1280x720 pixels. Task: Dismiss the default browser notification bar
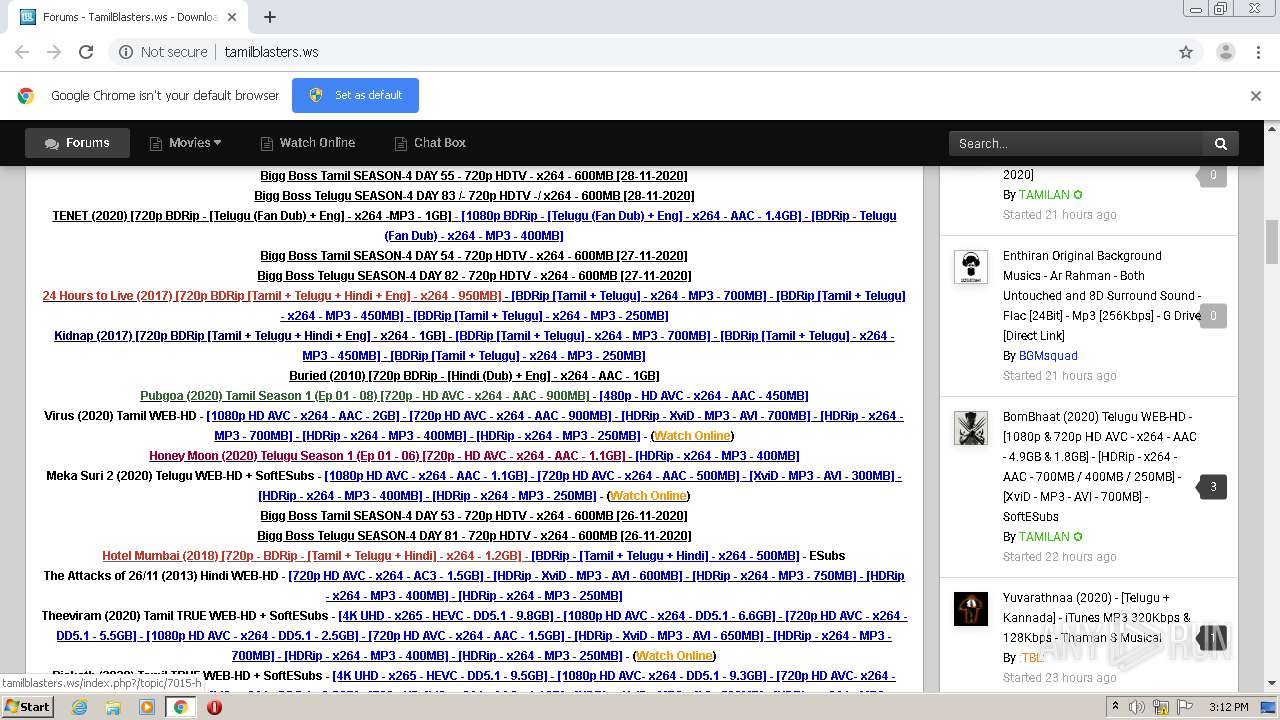(1256, 96)
